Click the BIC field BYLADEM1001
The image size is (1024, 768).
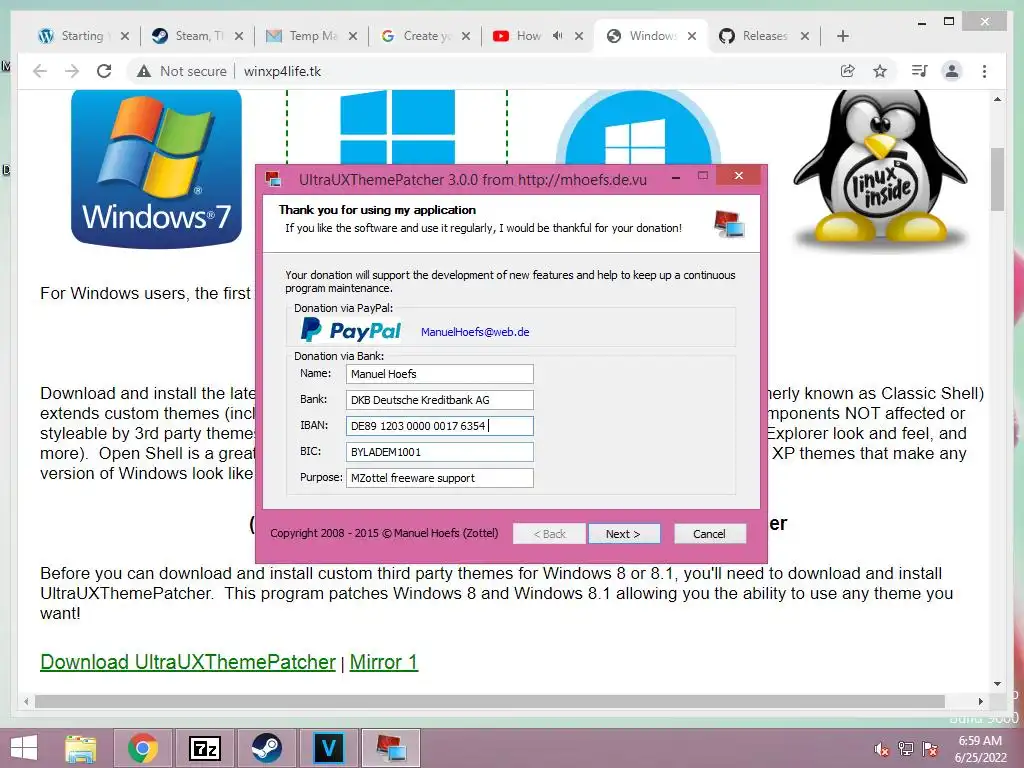pyautogui.click(x=440, y=452)
